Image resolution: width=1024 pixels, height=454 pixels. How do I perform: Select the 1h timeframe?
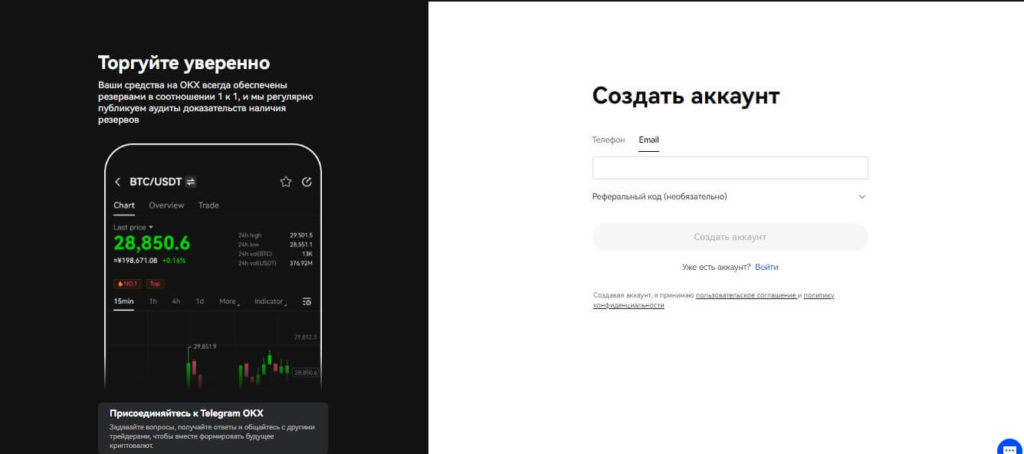tap(153, 301)
